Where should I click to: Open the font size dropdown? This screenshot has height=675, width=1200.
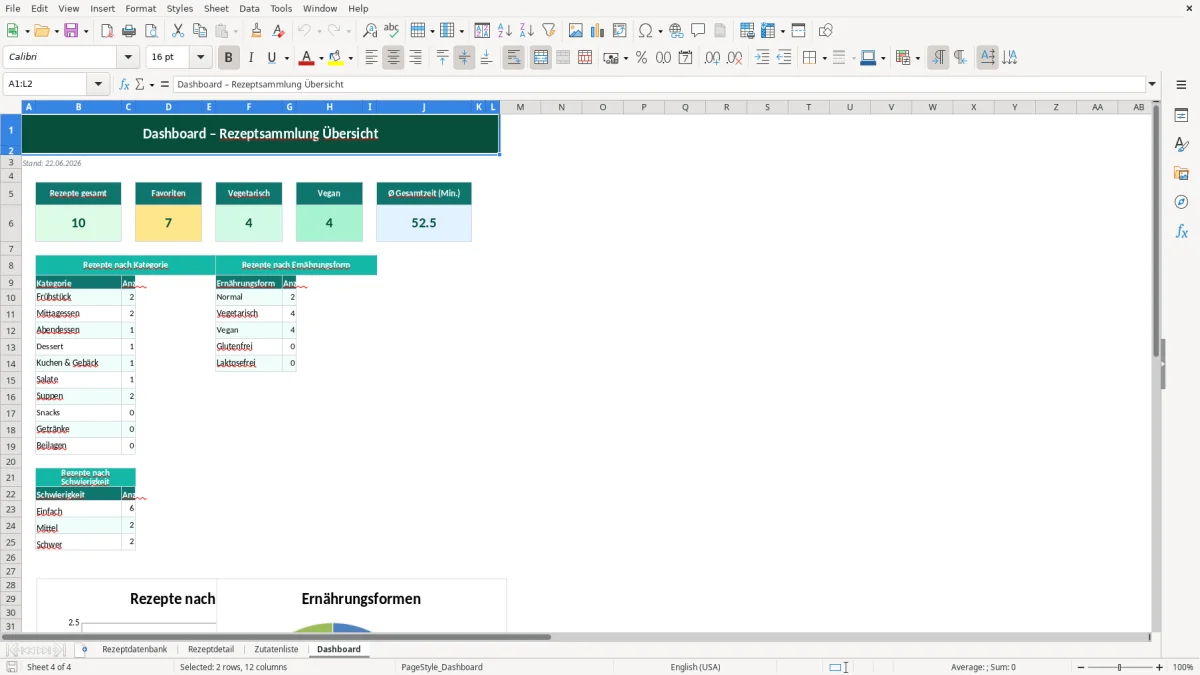tap(201, 58)
